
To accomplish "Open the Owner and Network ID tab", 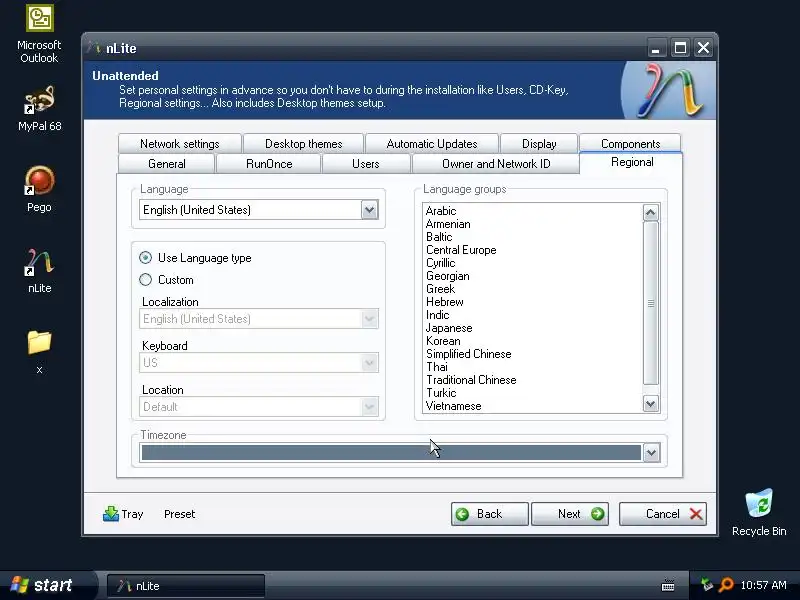I will click(x=496, y=164).
